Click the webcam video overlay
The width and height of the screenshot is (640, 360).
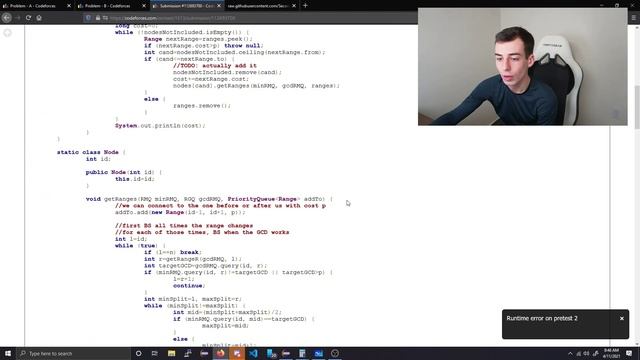coord(522,67)
